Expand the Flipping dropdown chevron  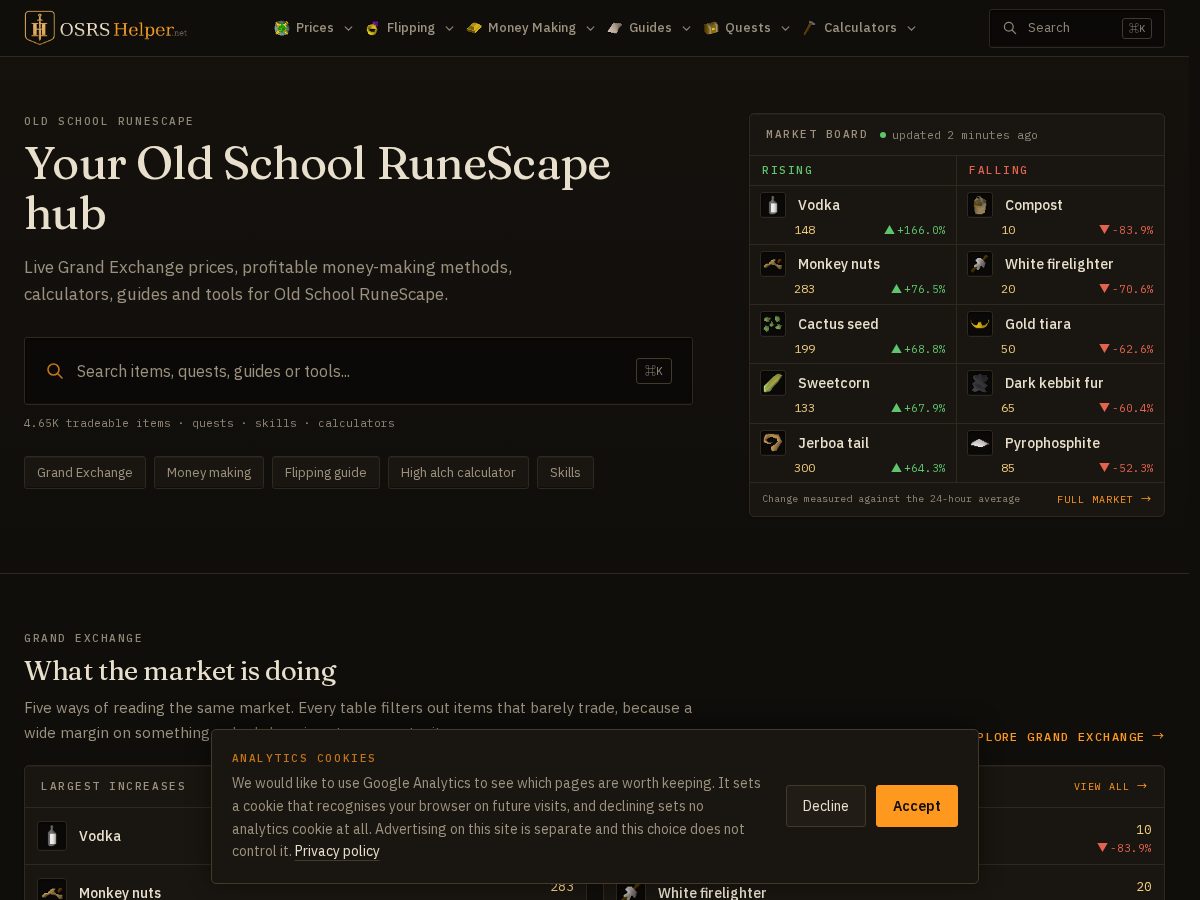click(x=449, y=28)
